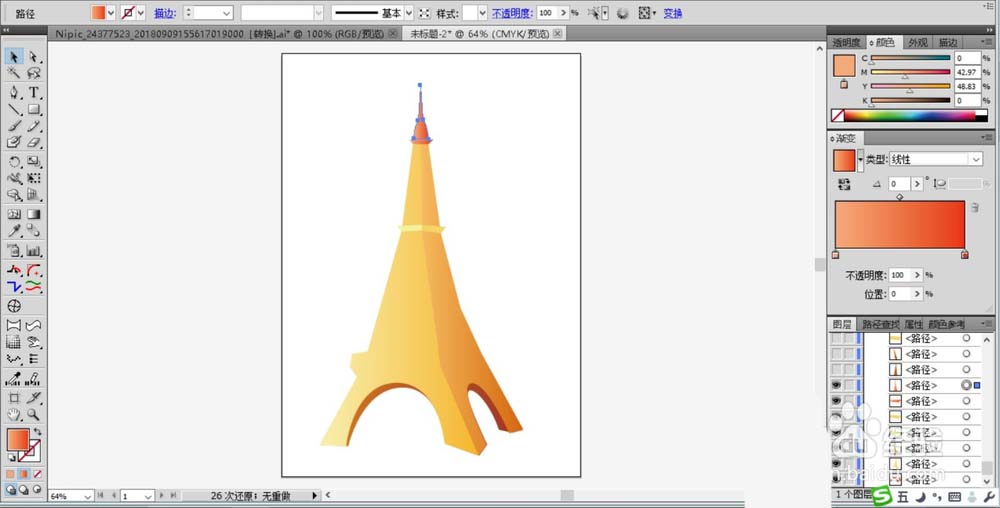
Task: Toggle the moon icon in input bar
Action: point(920,497)
